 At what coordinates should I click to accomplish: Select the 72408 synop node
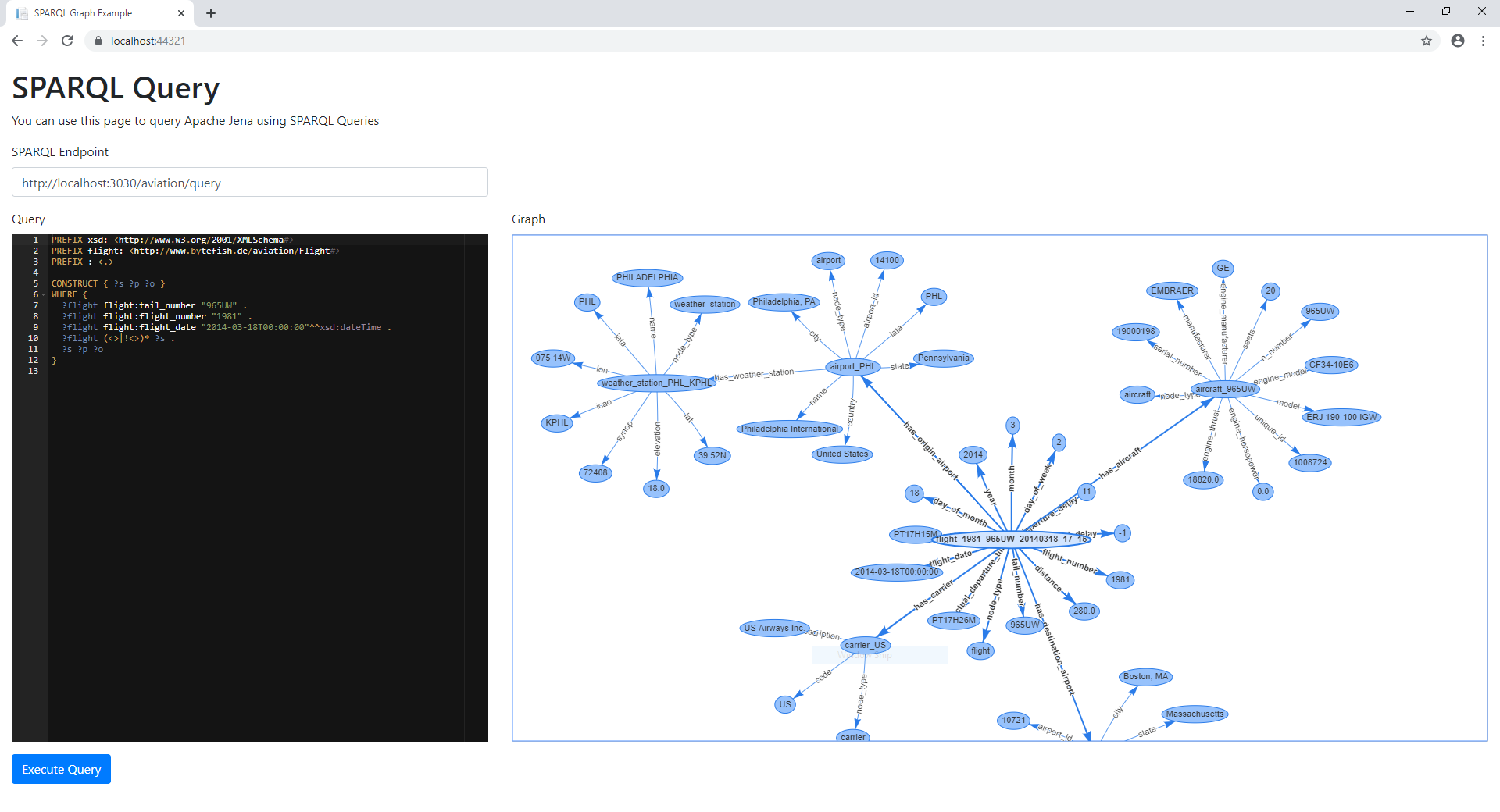[x=595, y=472]
